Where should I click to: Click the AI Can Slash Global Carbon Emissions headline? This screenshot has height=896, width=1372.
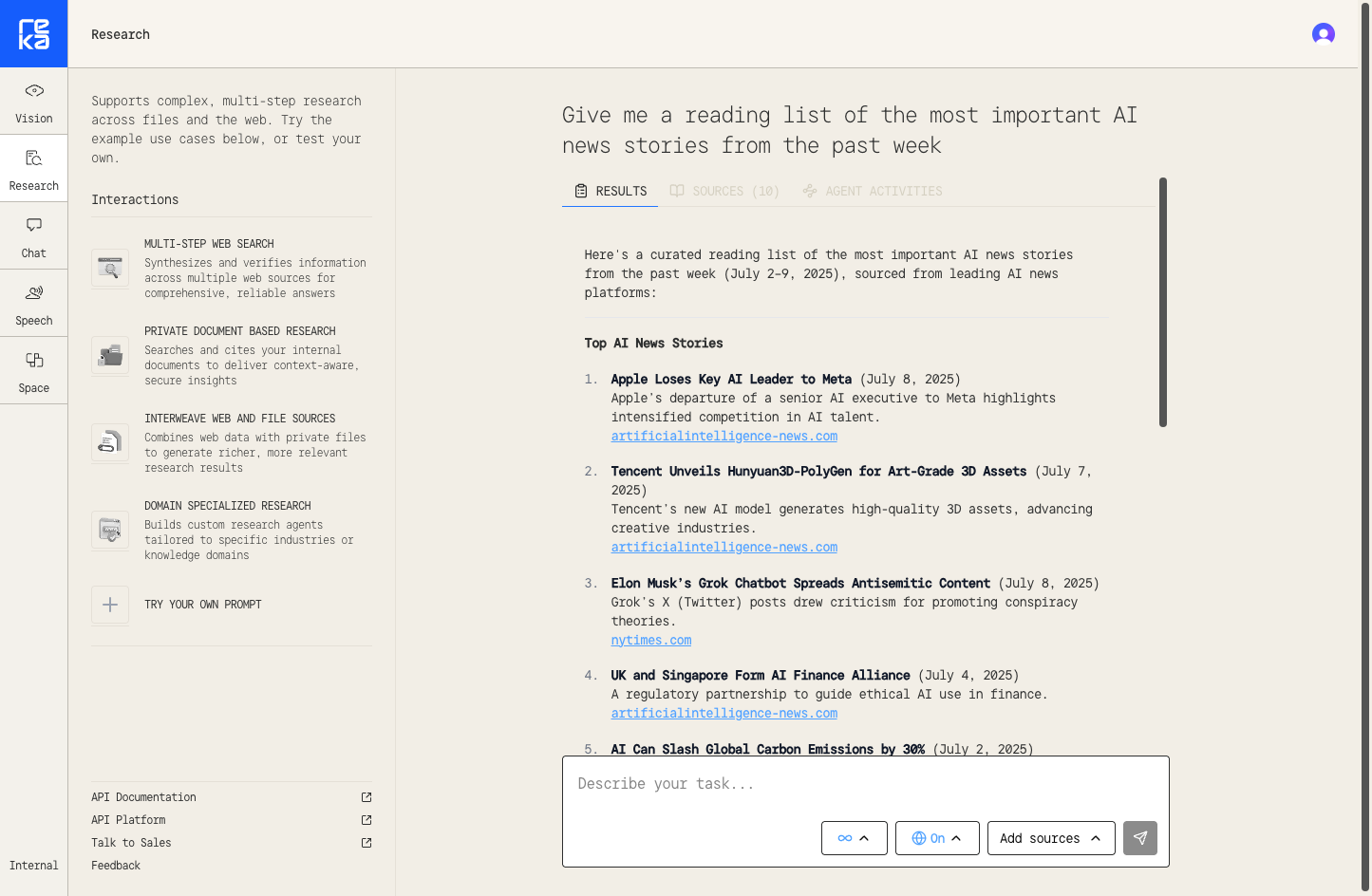768,749
